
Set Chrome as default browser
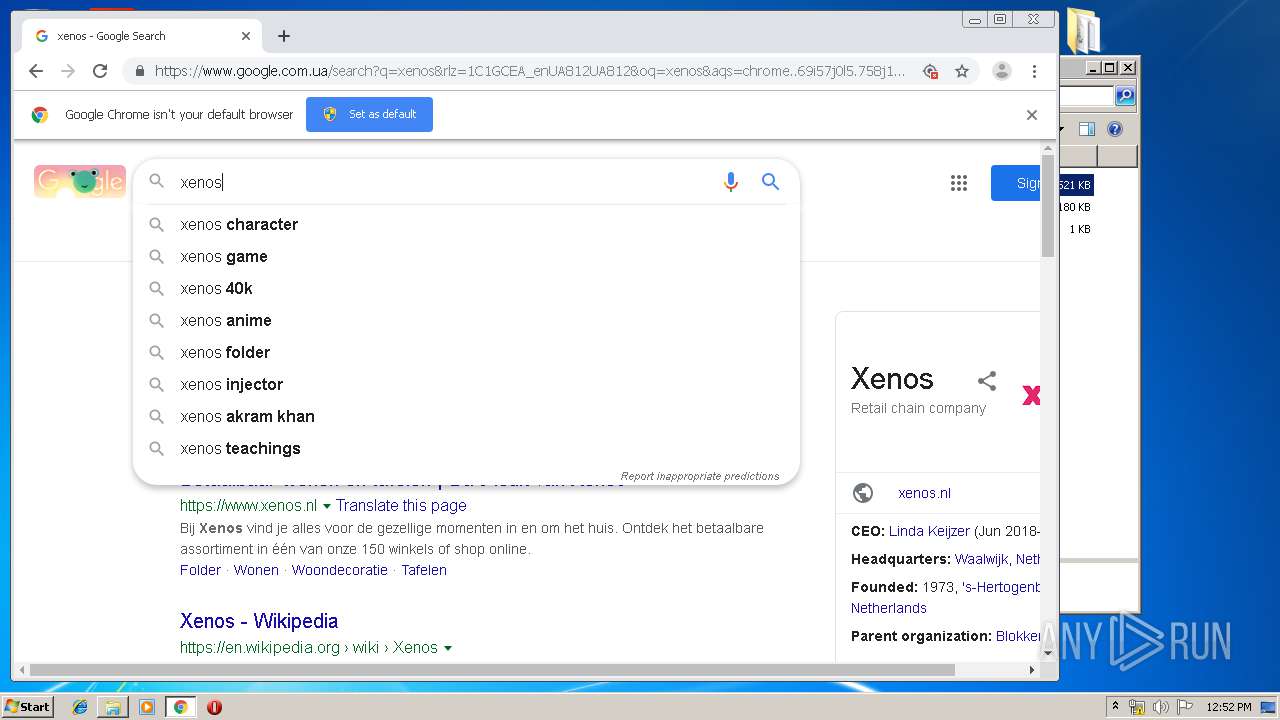coord(369,114)
